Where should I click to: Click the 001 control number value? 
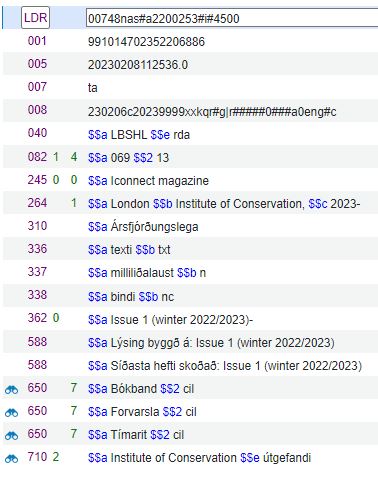point(146,42)
